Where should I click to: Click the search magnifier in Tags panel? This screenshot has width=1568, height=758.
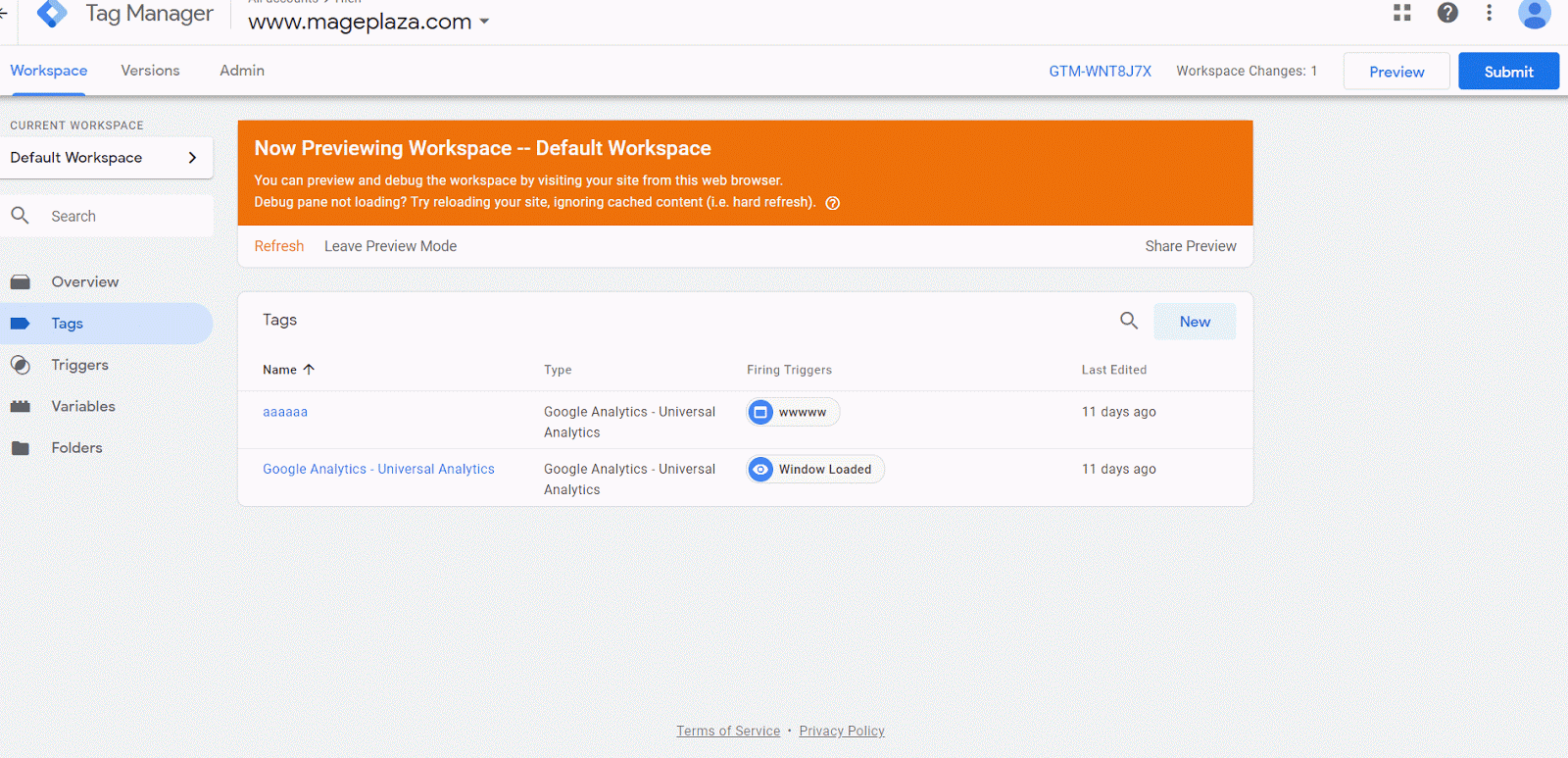[x=1129, y=321]
